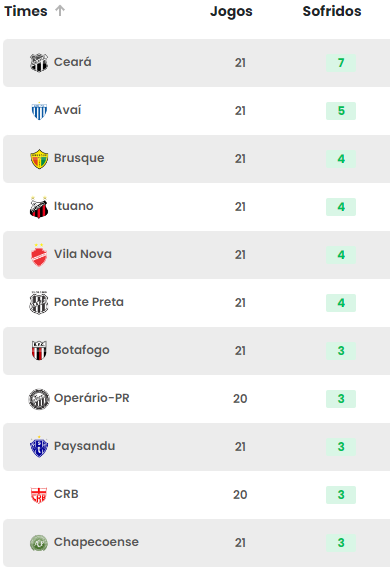390x570 pixels.
Task: Select Ceará's green Sofridos value 7
Action: tap(341, 63)
